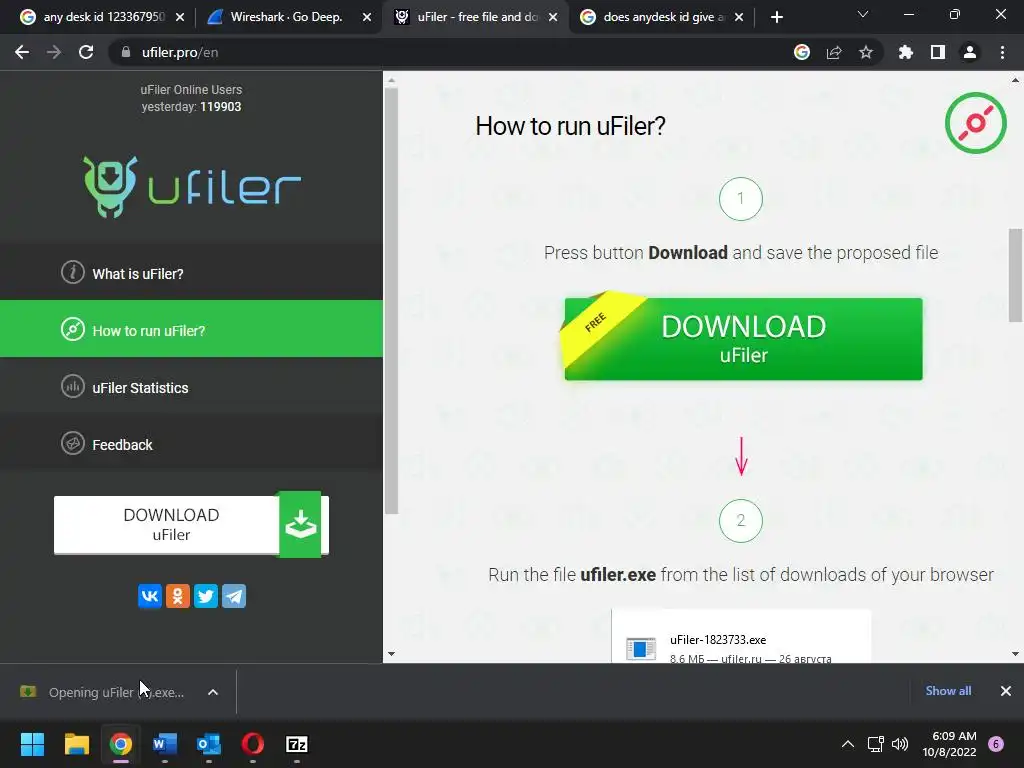
Task: Open the Telegram social link
Action: 234,596
